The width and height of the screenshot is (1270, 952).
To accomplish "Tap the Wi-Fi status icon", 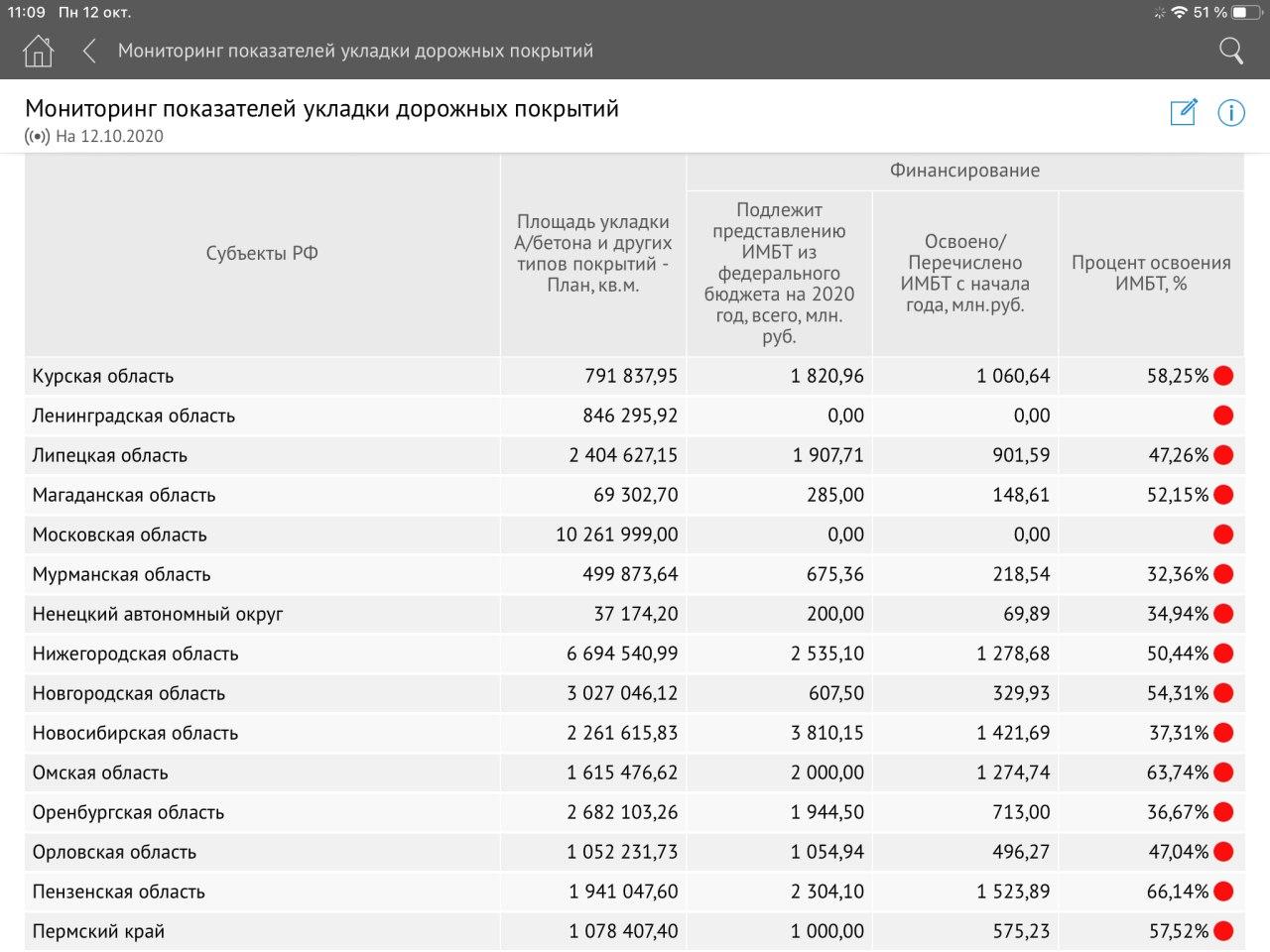I will (1179, 12).
